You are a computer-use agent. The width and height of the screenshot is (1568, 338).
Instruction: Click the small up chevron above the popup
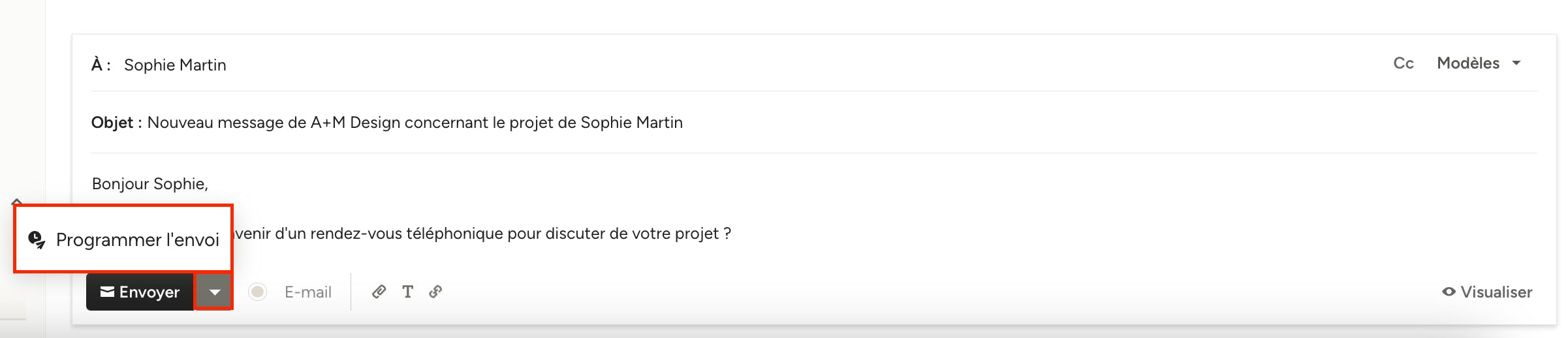coord(17,202)
